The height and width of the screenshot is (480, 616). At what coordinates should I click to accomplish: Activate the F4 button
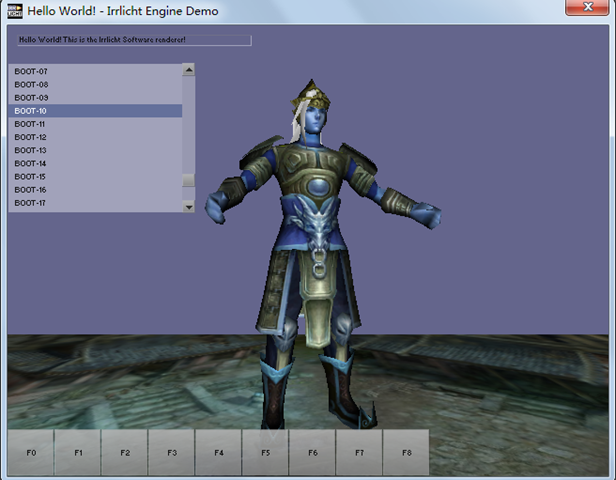pos(218,453)
